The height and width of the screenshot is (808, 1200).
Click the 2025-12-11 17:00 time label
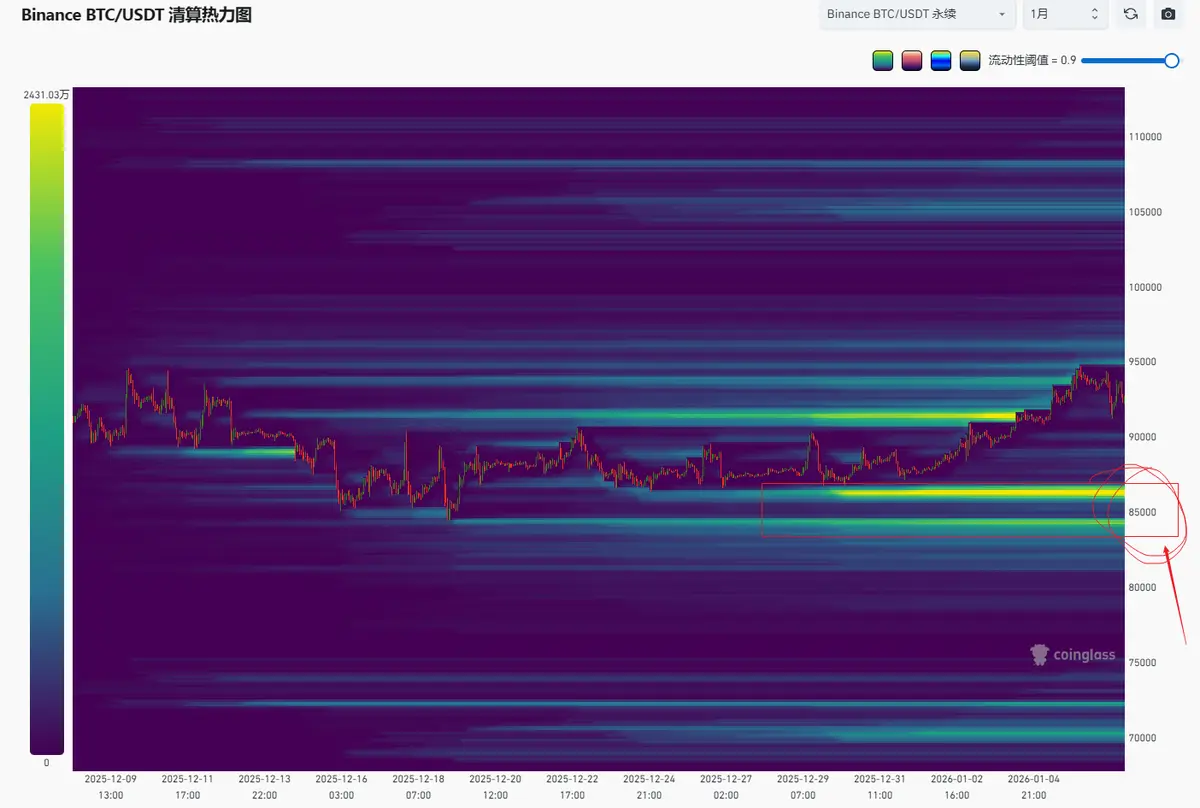coord(187,786)
